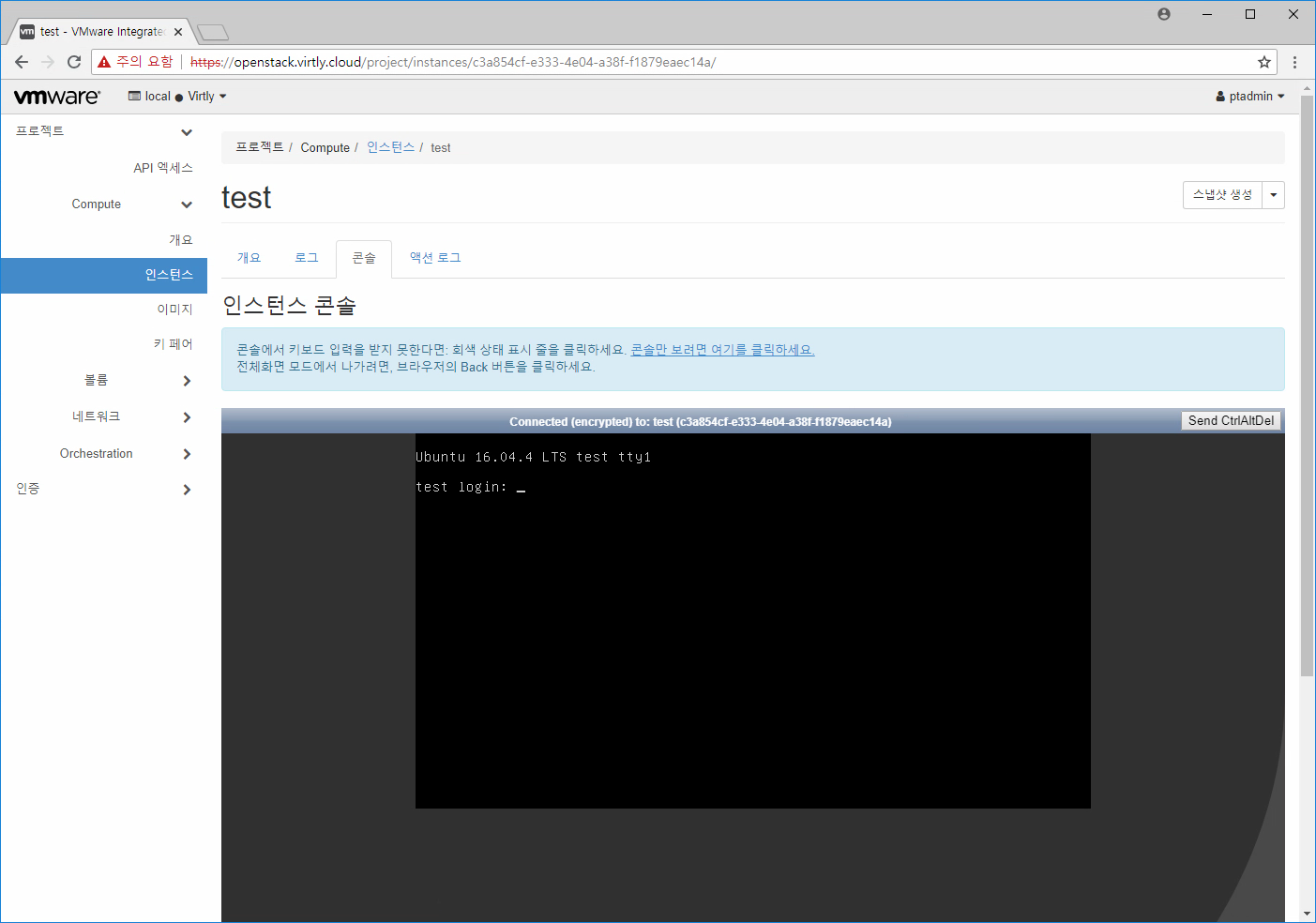Click the security warning triangle icon
The image size is (1316, 923).
(x=104, y=62)
